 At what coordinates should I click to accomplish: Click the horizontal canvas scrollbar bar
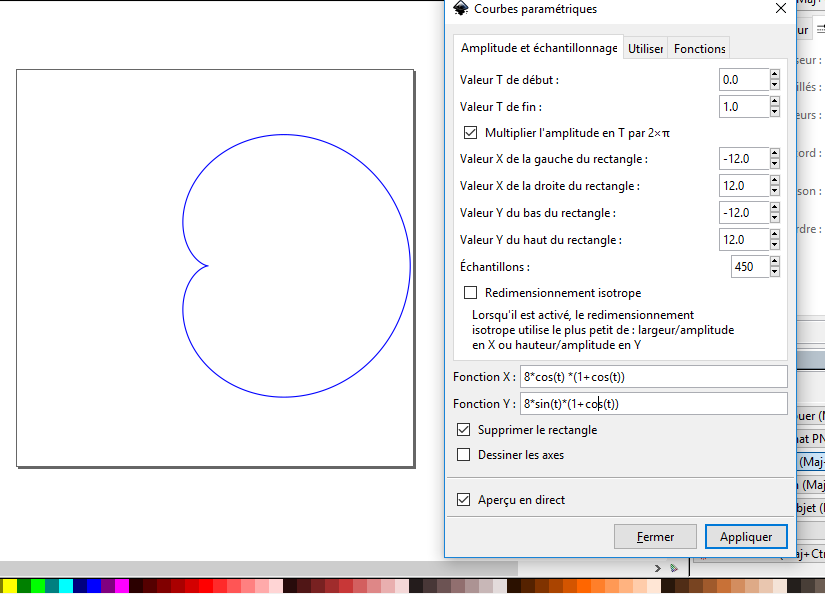coord(258,568)
